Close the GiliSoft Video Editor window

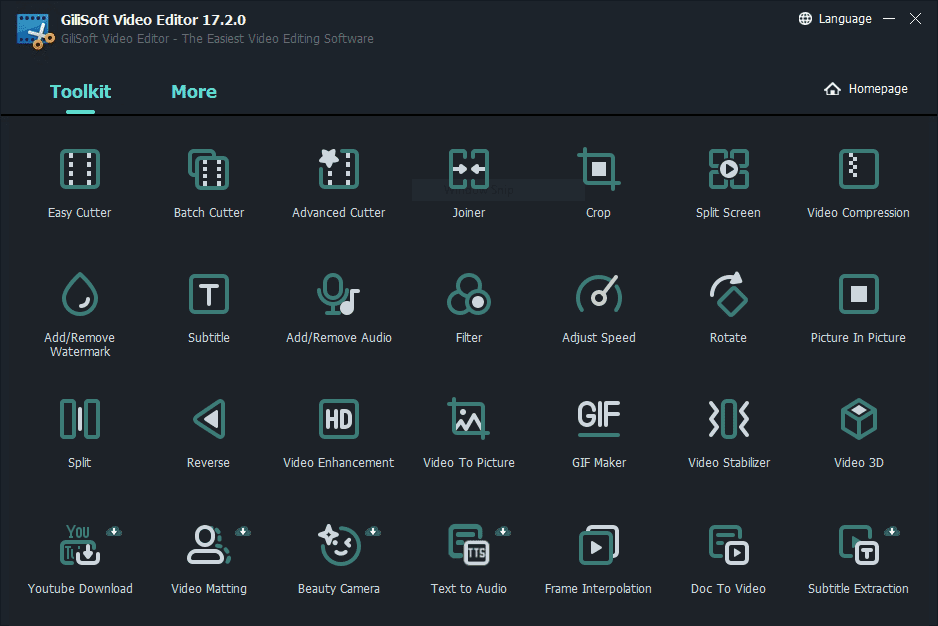click(x=915, y=19)
